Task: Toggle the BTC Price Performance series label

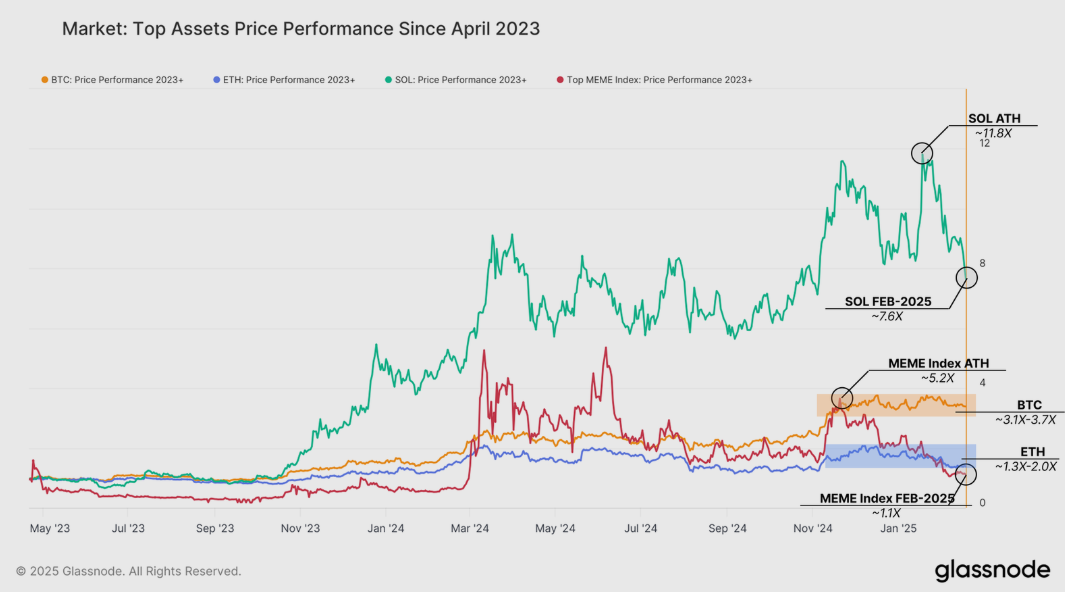Action: click(117, 80)
